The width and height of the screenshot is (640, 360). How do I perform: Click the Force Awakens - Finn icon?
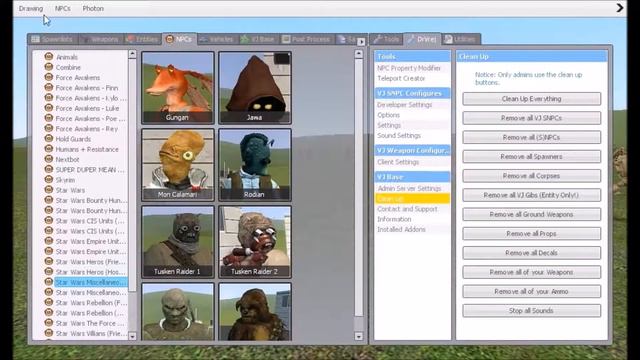click(x=49, y=87)
